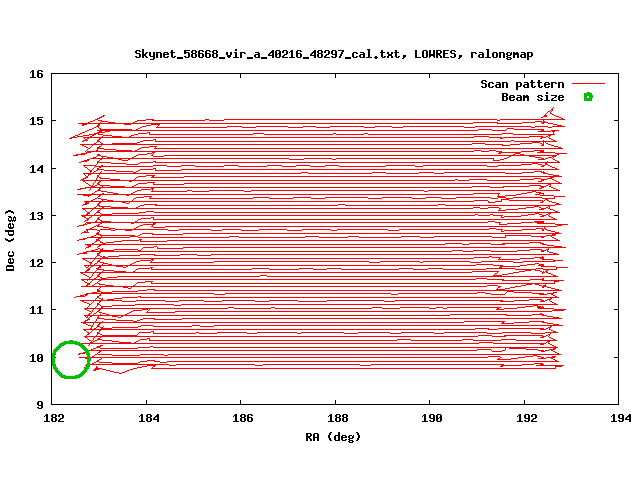Click the x-axis tick label 182
Viewport: 640px width, 480px height.
[54, 418]
